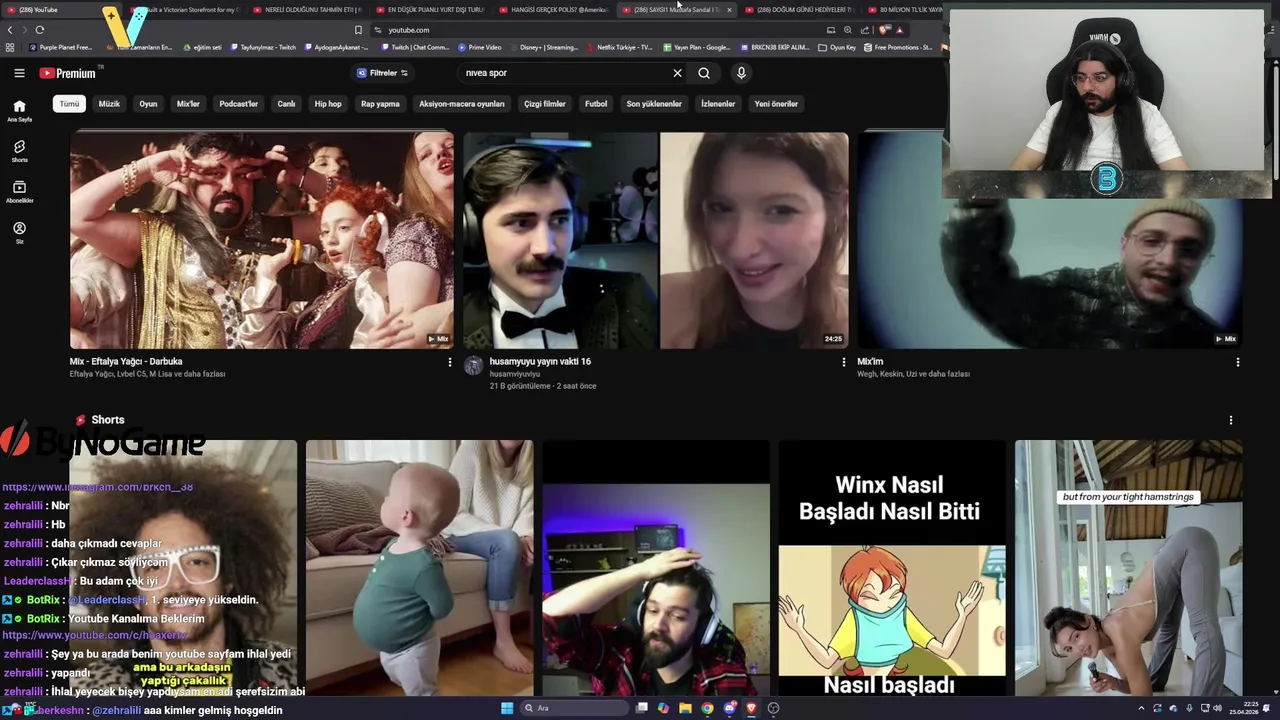Open the Windows Start menu
This screenshot has width=1280, height=720.
coord(507,708)
